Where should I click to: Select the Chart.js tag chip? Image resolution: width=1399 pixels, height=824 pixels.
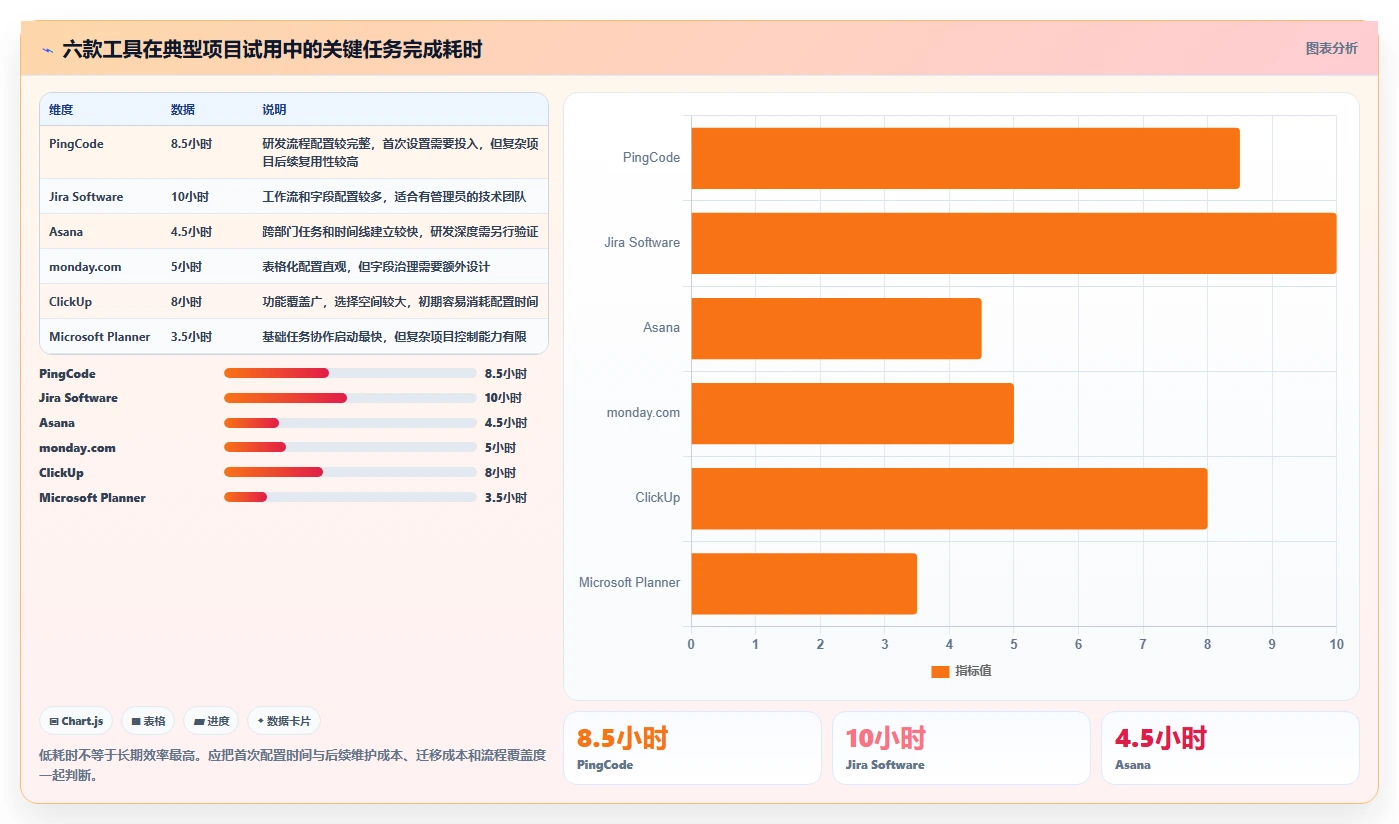click(76, 721)
